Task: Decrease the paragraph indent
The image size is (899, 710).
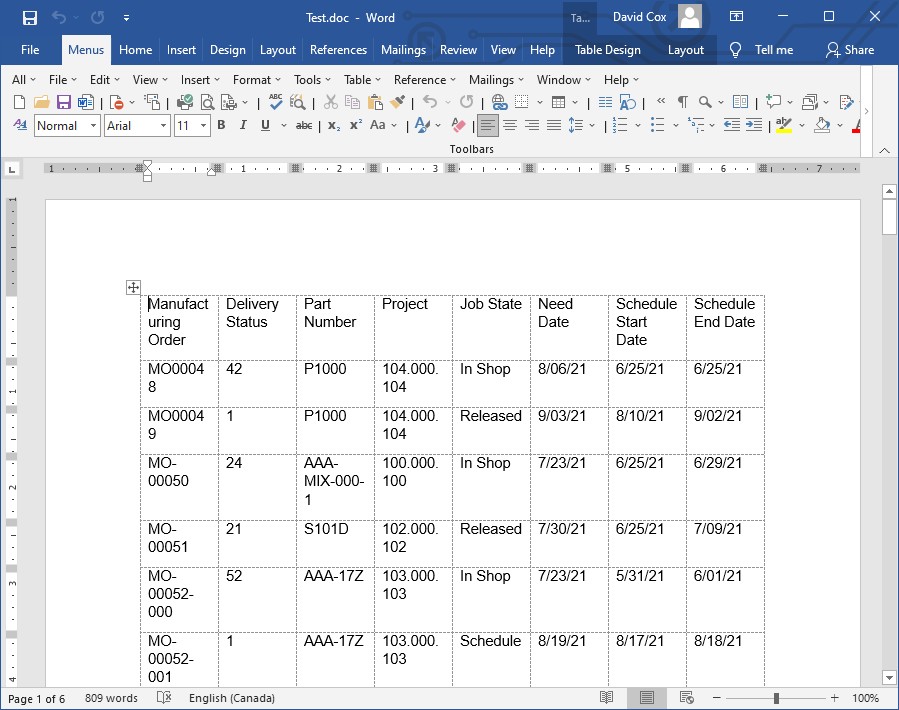Action: [x=732, y=125]
